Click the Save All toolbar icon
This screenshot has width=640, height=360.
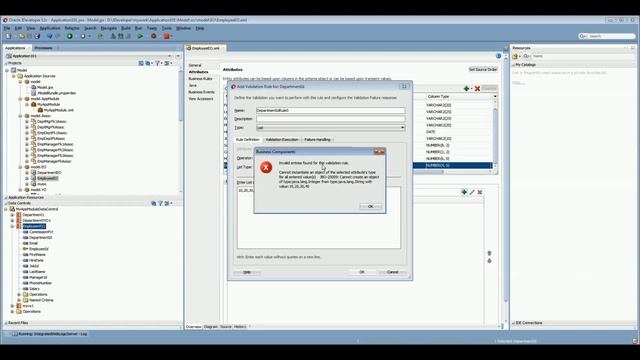(37, 36)
